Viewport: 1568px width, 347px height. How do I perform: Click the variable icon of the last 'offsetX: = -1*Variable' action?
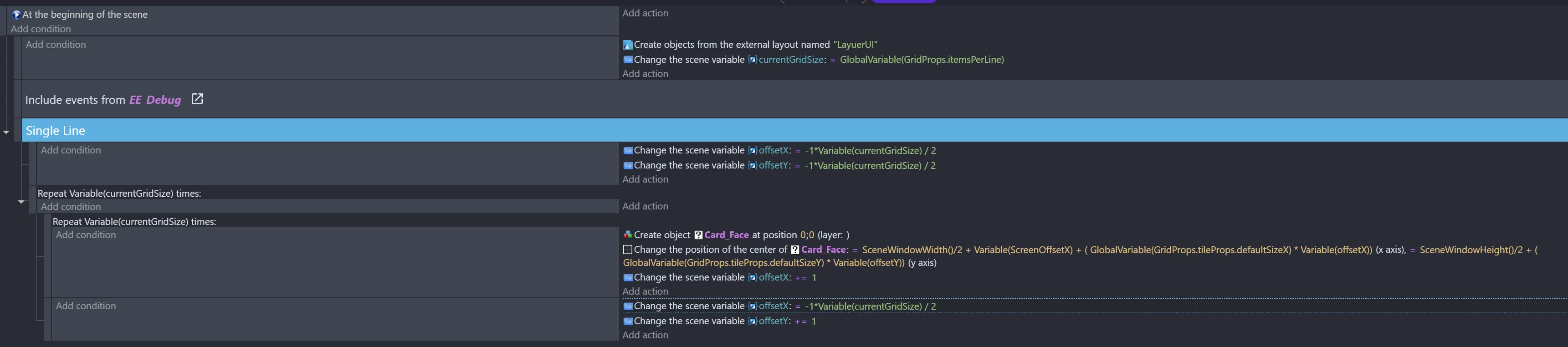(628, 306)
